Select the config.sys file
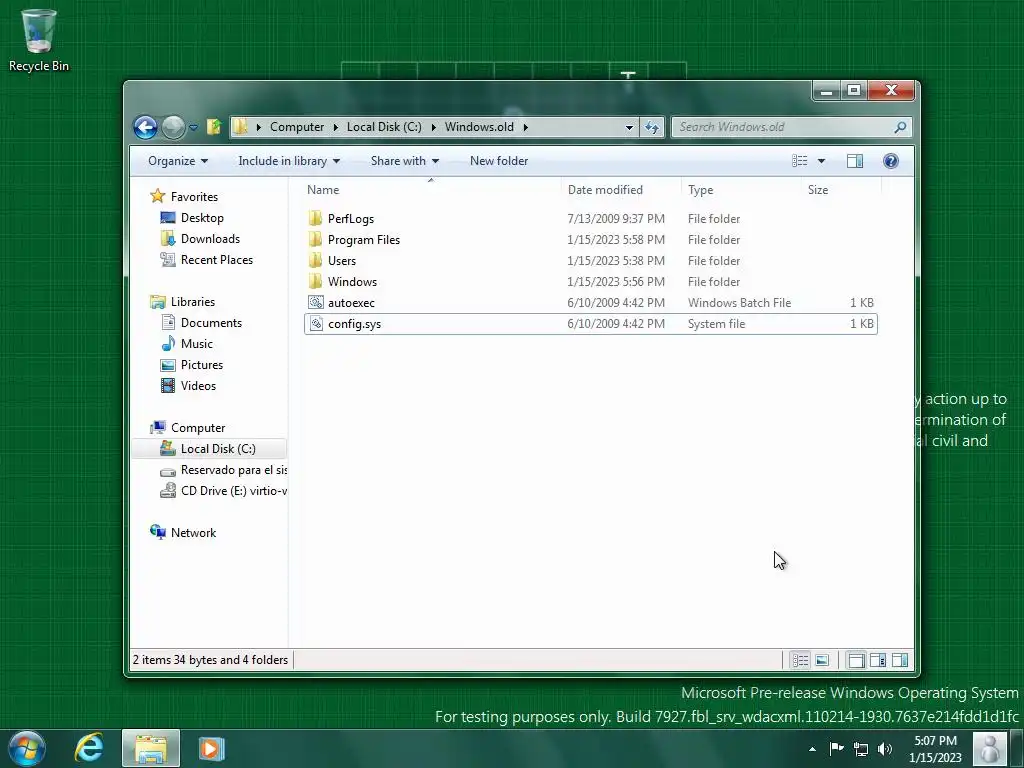The width and height of the screenshot is (1024, 768). [590, 324]
